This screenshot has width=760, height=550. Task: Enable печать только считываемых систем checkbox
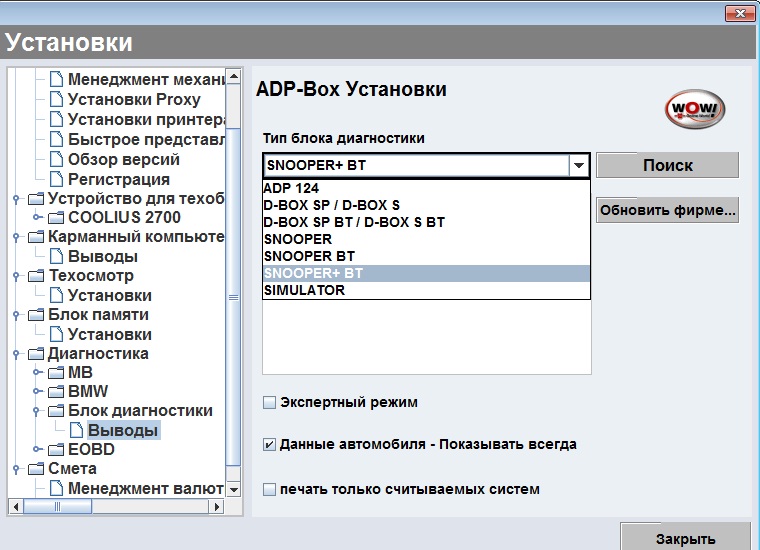[269, 489]
